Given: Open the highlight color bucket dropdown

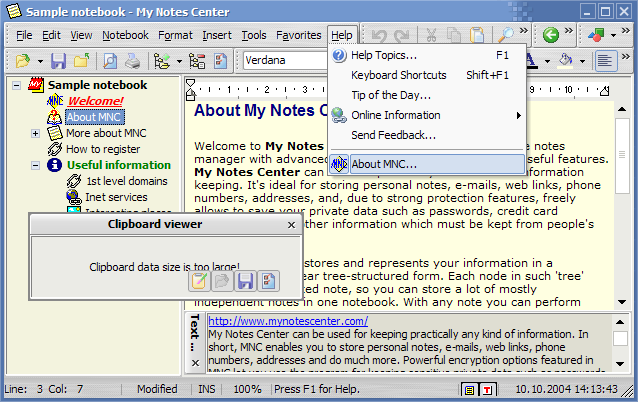Looking at the screenshot, I should (582, 61).
